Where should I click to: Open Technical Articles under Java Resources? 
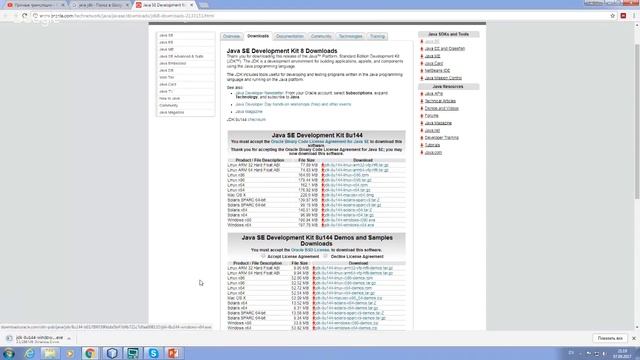coord(440,101)
